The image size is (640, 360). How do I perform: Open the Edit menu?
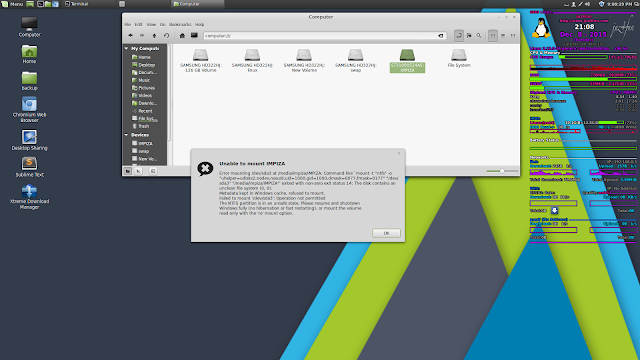click(x=139, y=24)
